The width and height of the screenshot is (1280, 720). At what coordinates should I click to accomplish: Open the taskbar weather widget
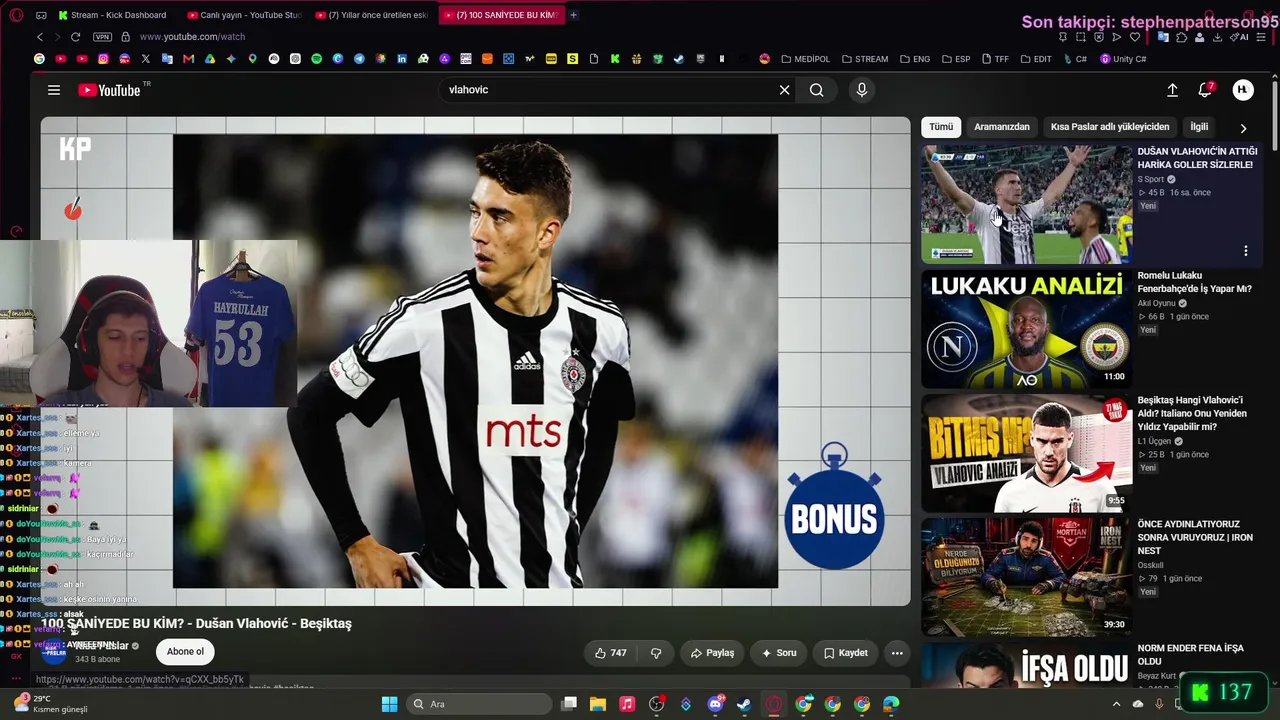(x=50, y=704)
